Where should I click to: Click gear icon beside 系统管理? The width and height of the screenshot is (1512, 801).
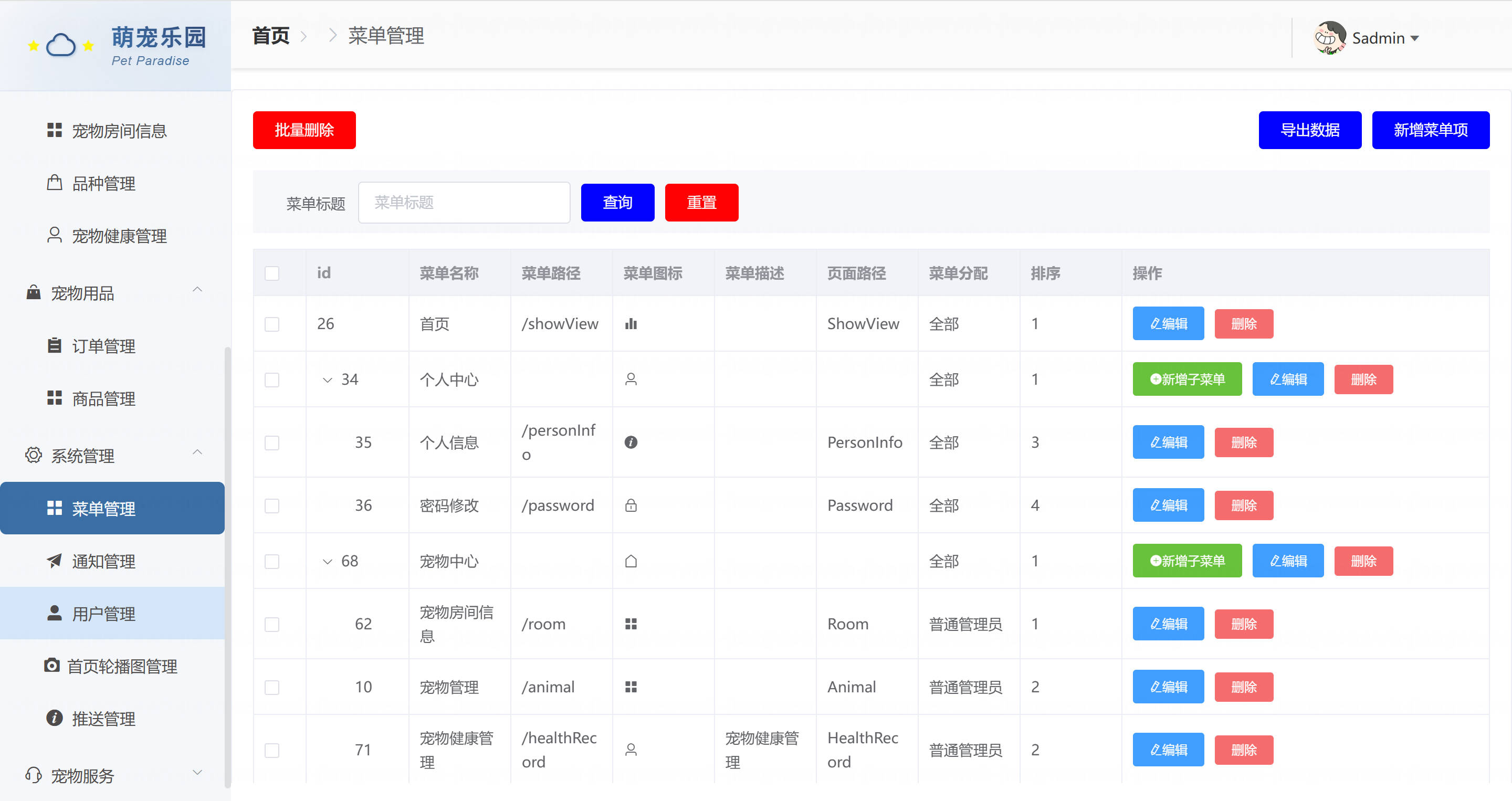coord(34,455)
